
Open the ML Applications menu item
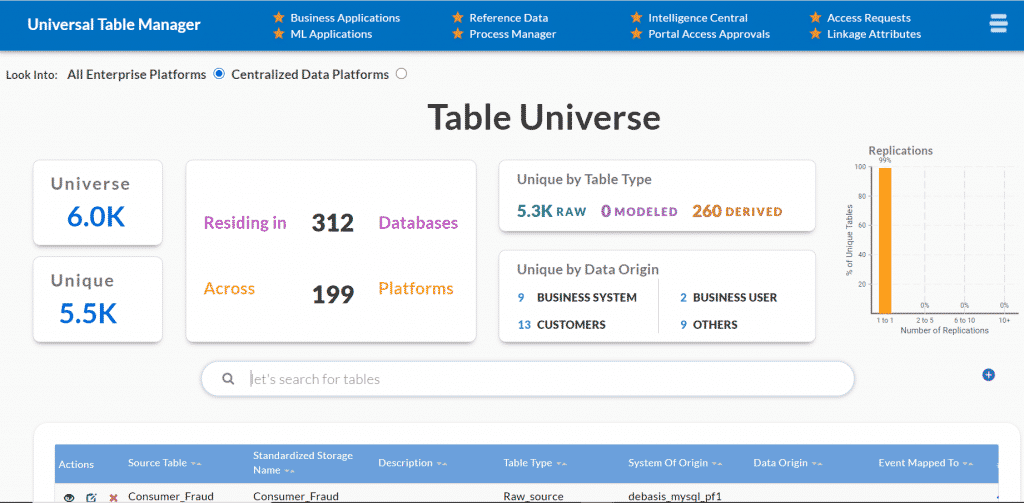[x=330, y=34]
